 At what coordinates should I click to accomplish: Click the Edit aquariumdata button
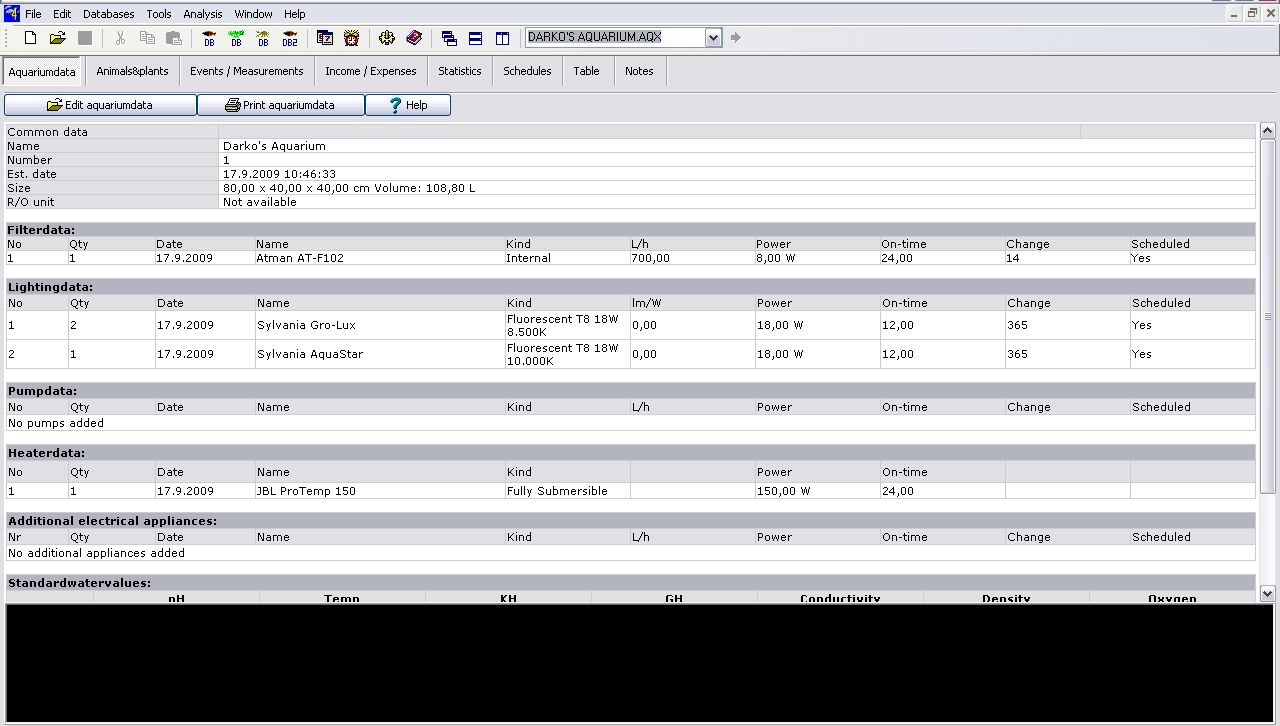[100, 105]
